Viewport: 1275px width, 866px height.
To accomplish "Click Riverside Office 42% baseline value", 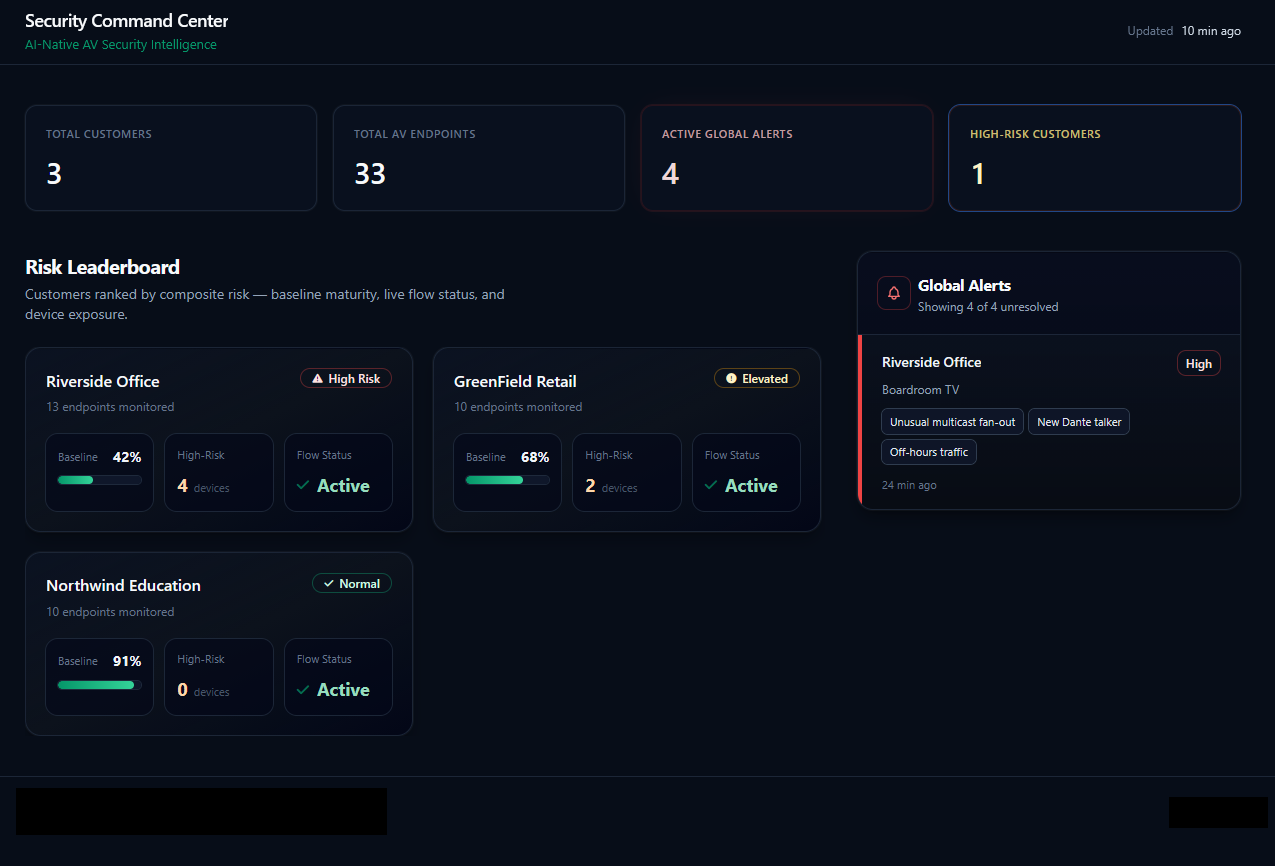I will pos(127,457).
